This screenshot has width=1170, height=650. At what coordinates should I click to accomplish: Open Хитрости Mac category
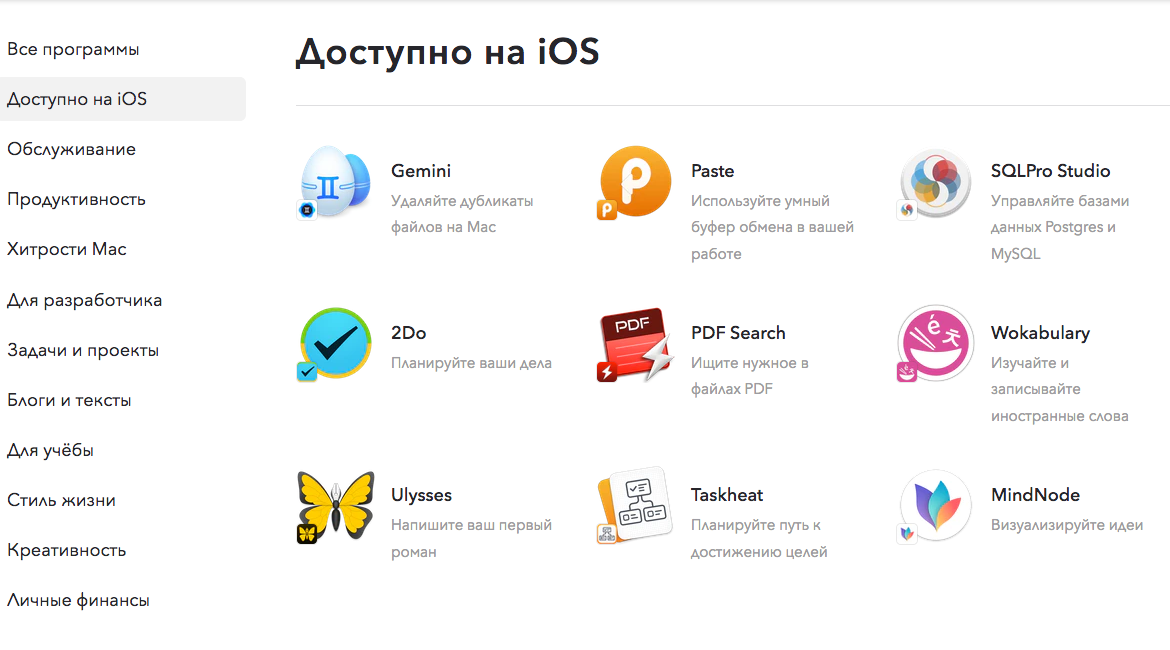67,249
